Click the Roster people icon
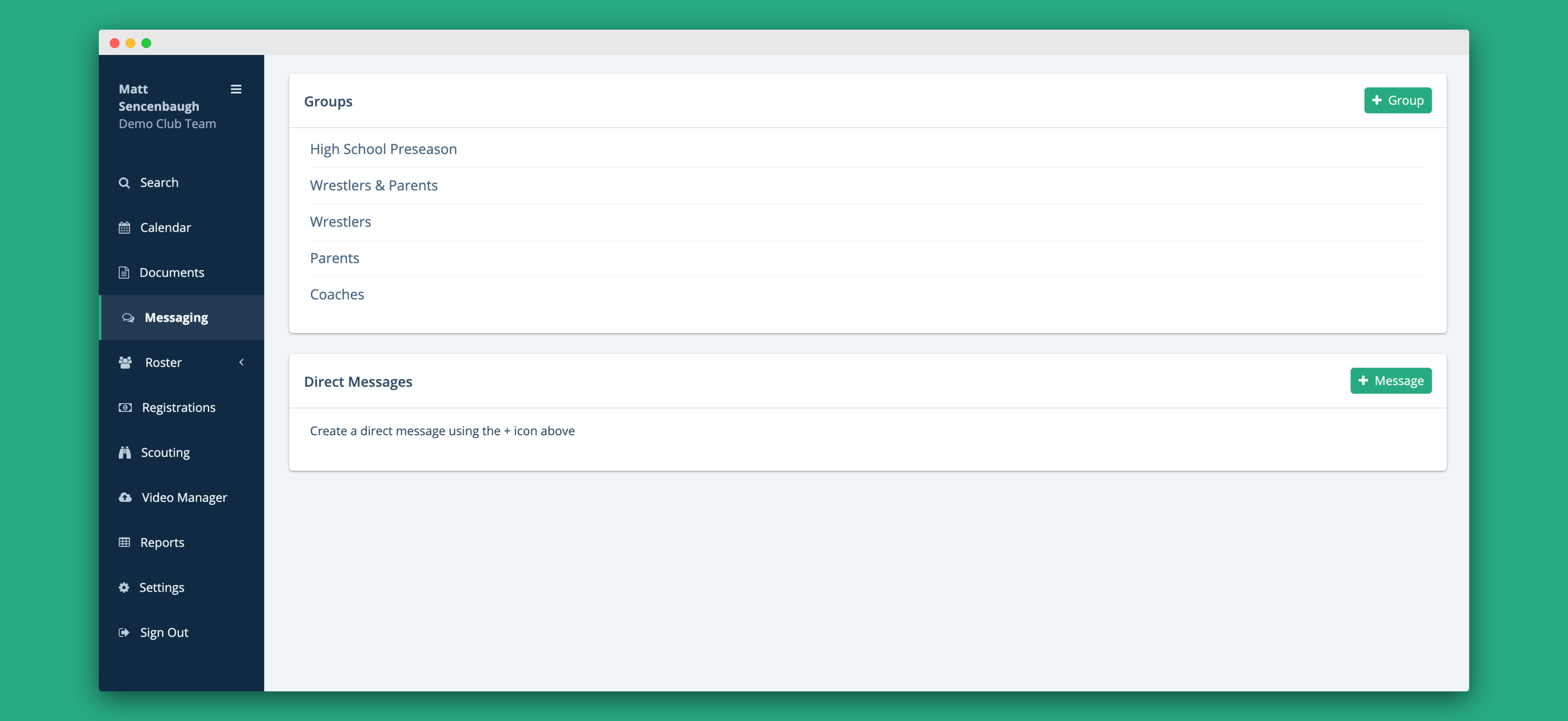The height and width of the screenshot is (721, 1568). [x=125, y=362]
